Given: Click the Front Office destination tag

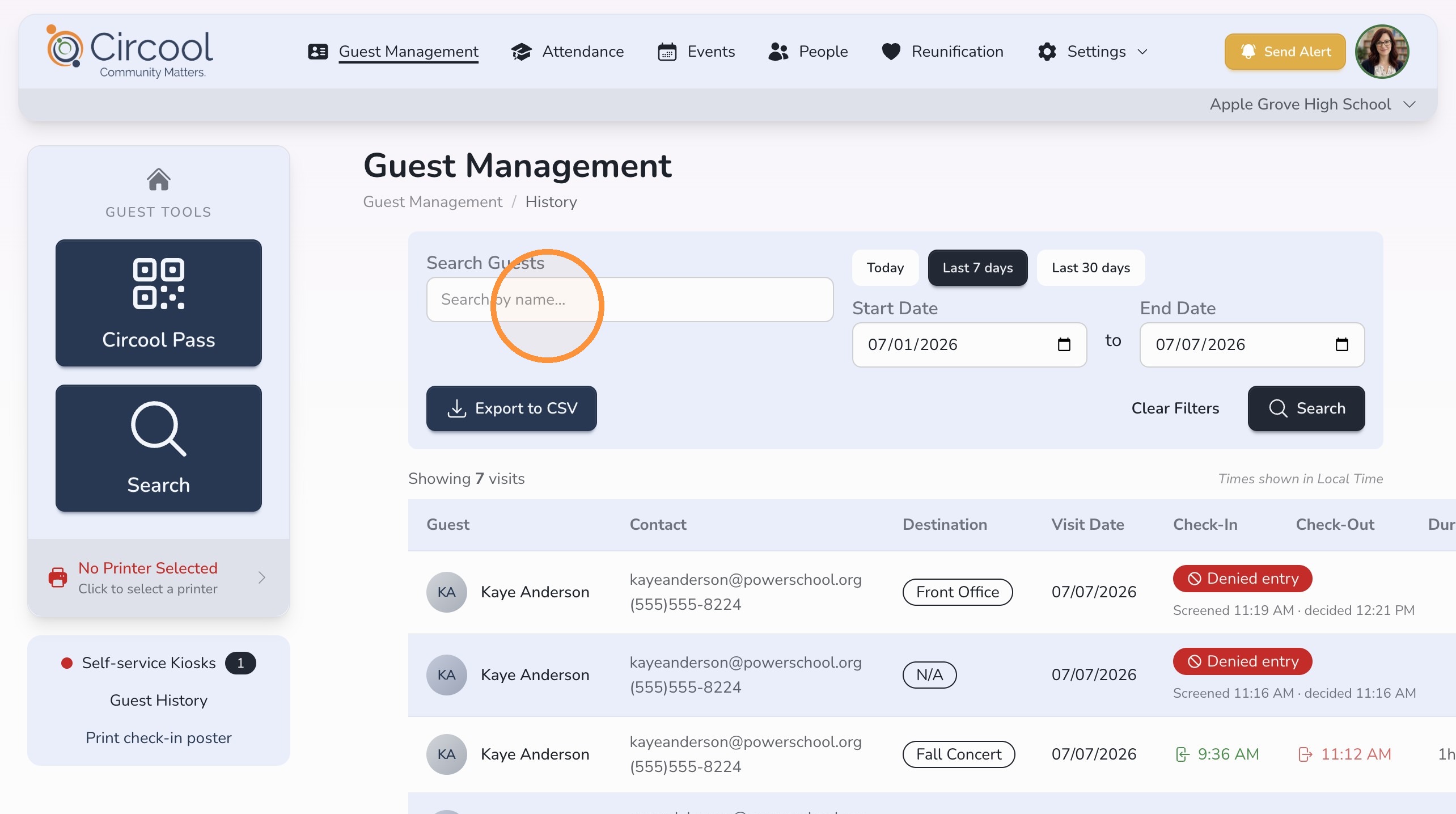Looking at the screenshot, I should [x=958, y=592].
